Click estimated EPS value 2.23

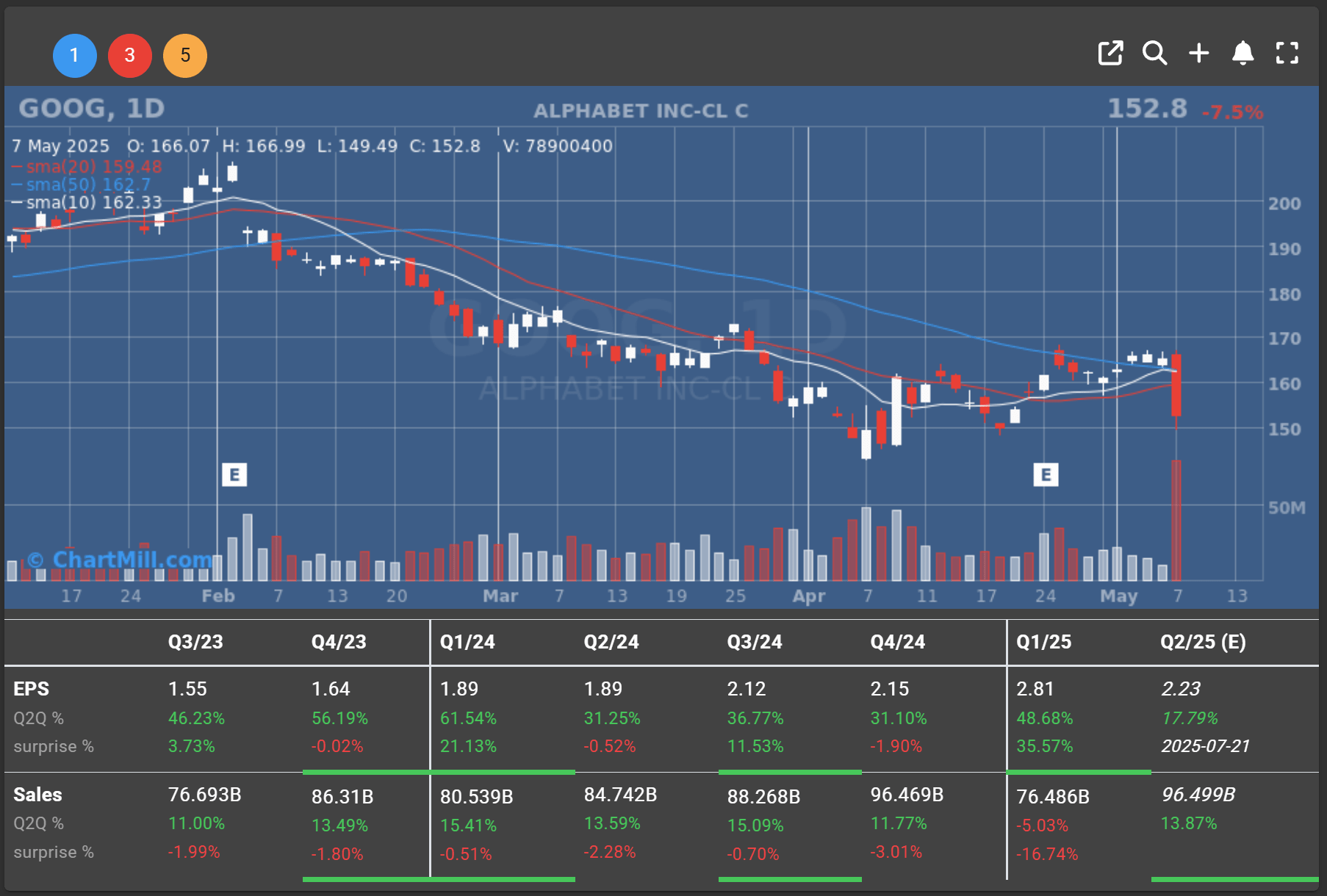(x=1180, y=689)
